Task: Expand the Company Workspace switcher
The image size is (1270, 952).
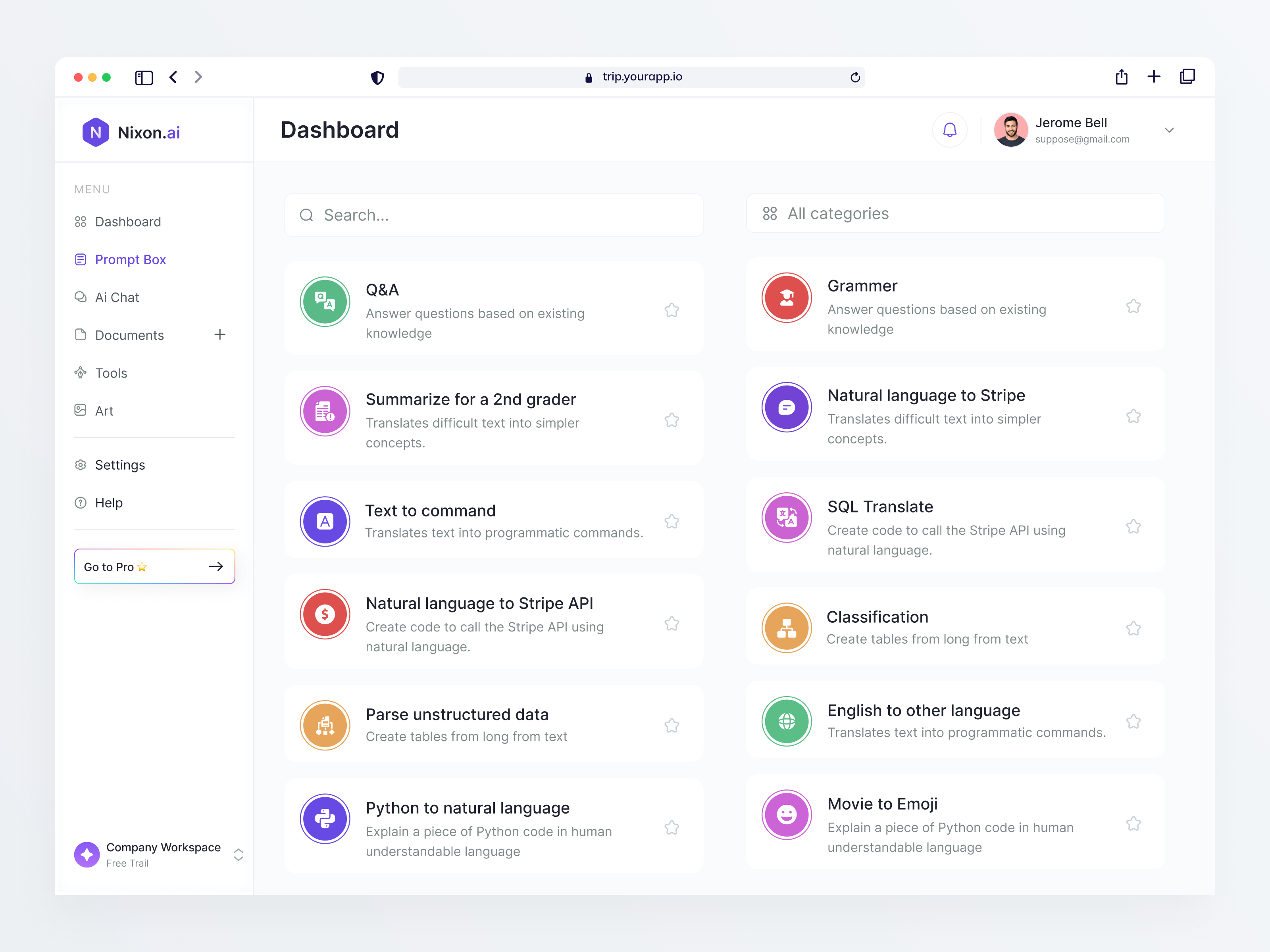Action: pos(238,854)
